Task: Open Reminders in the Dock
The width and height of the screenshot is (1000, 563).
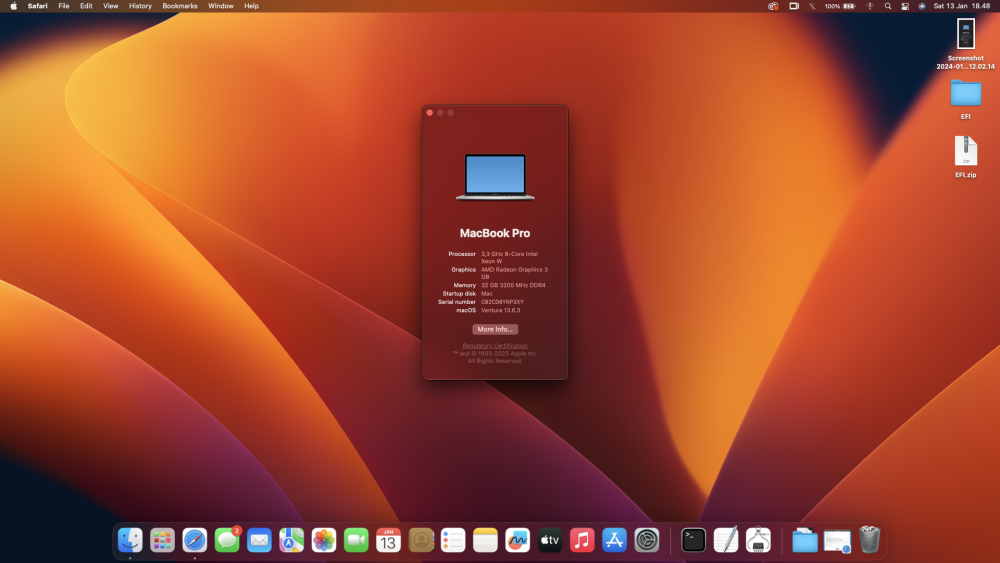Action: coord(453,540)
